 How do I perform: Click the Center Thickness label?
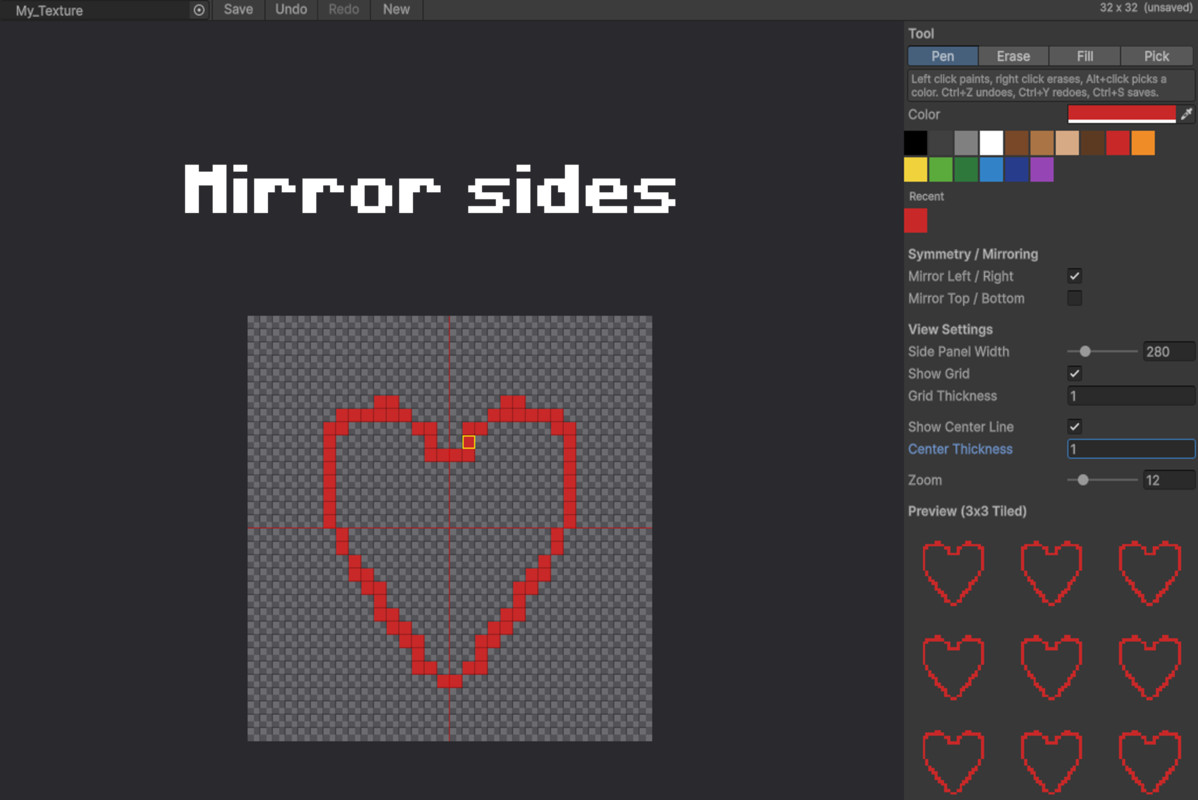960,449
